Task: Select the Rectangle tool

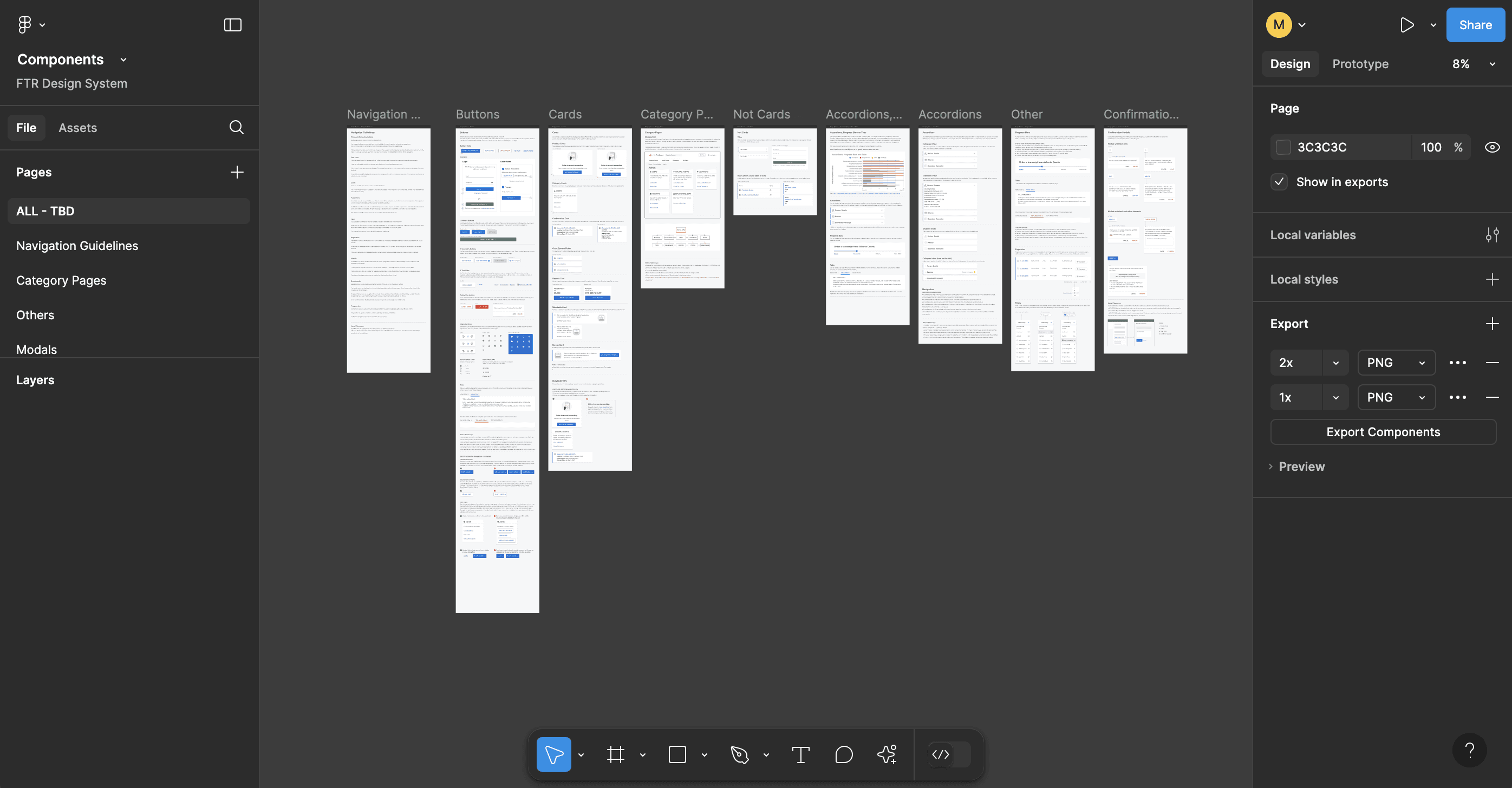Action: coord(678,754)
